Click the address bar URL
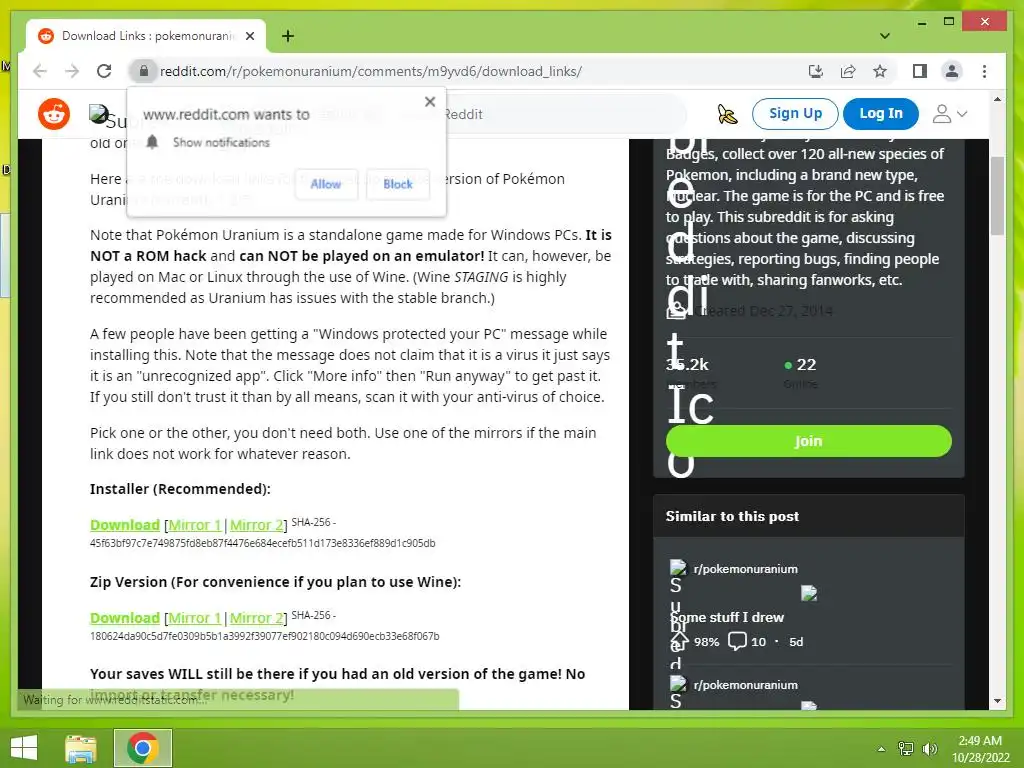This screenshot has width=1024, height=768. tap(370, 71)
